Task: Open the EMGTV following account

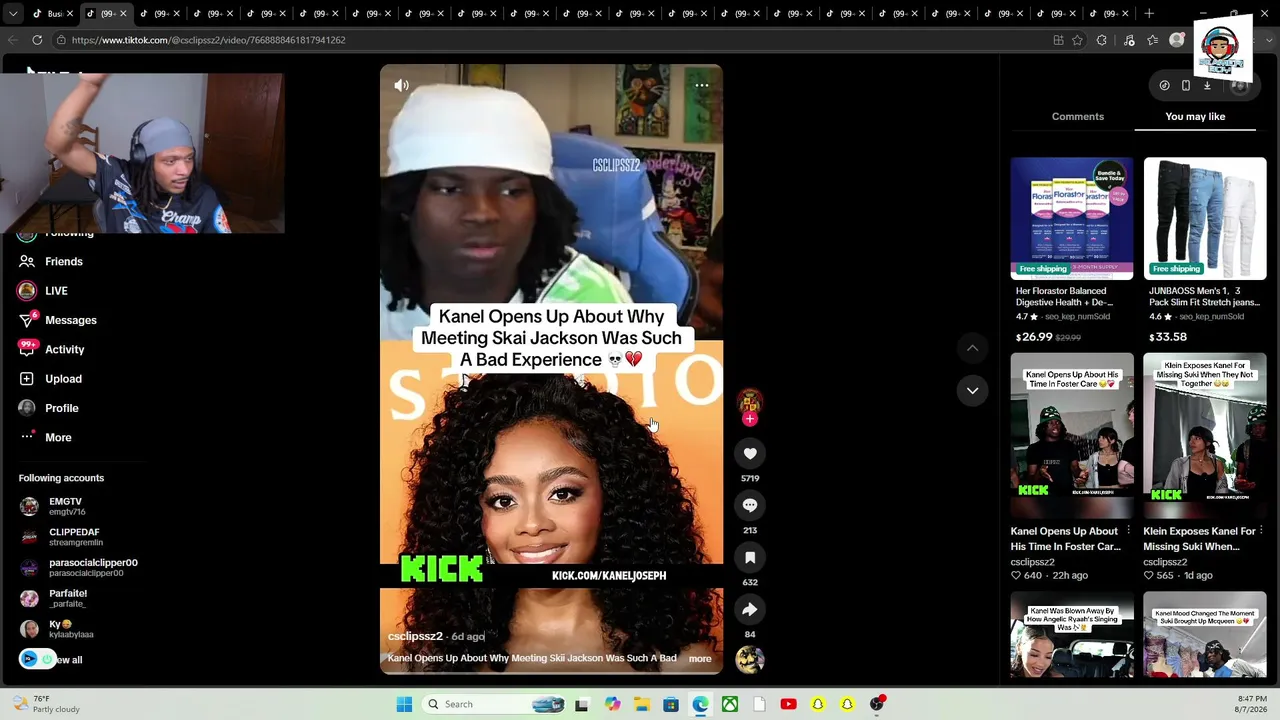Action: (x=66, y=507)
